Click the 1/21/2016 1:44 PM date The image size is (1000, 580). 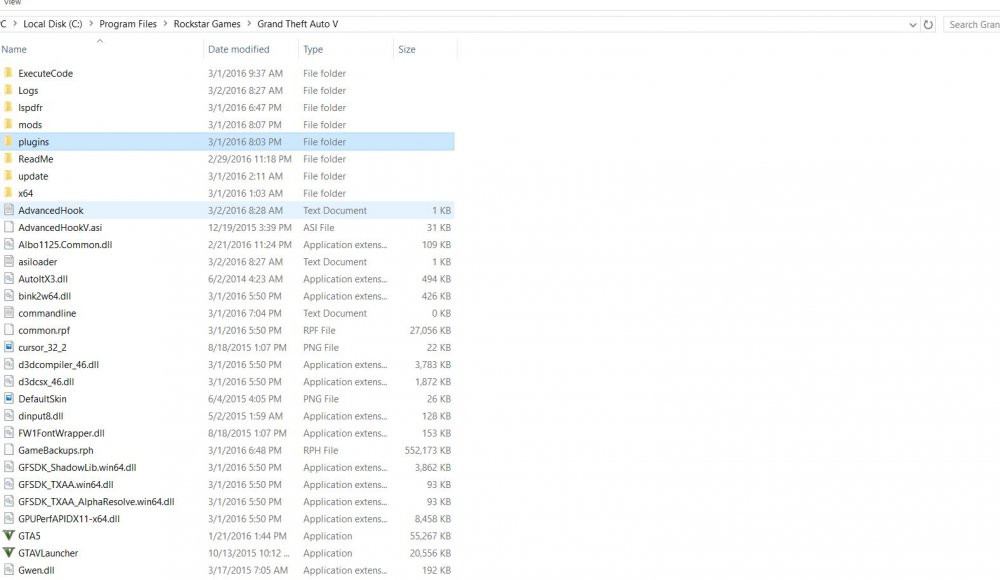pos(247,536)
